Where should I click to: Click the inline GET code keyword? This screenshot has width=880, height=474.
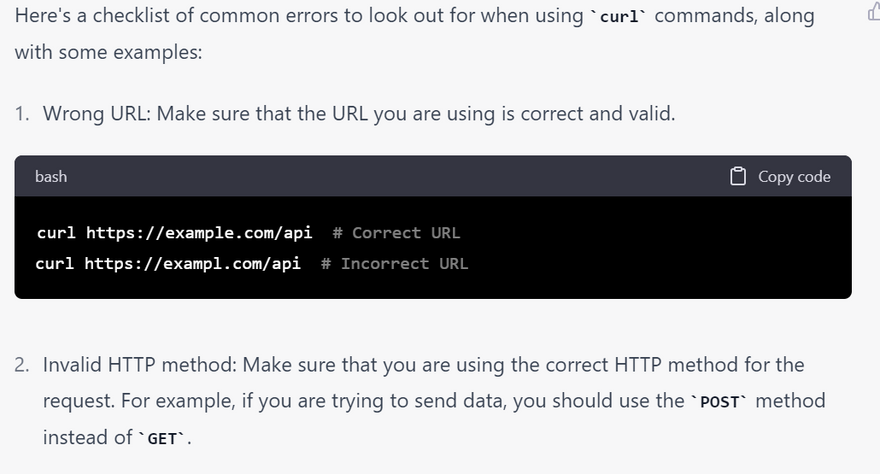coord(162,439)
